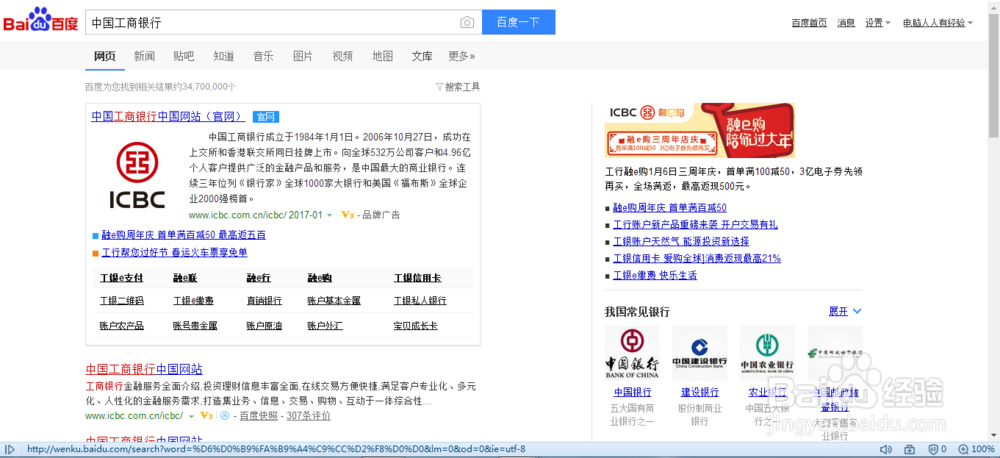The image size is (1000, 458).
Task: Open 工行账户新产品重磅来袭 开户交易有礼 link
Action: pyautogui.click(x=695, y=225)
